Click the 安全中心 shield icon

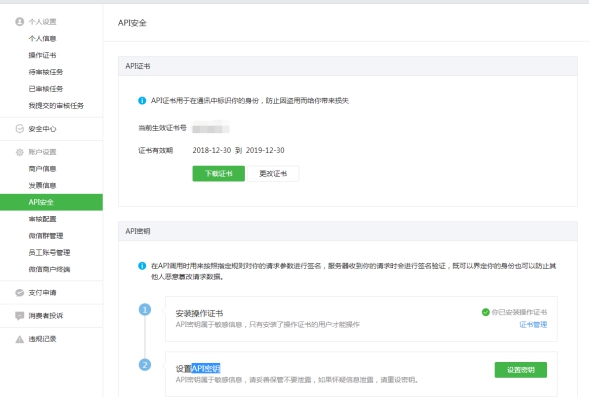point(20,129)
